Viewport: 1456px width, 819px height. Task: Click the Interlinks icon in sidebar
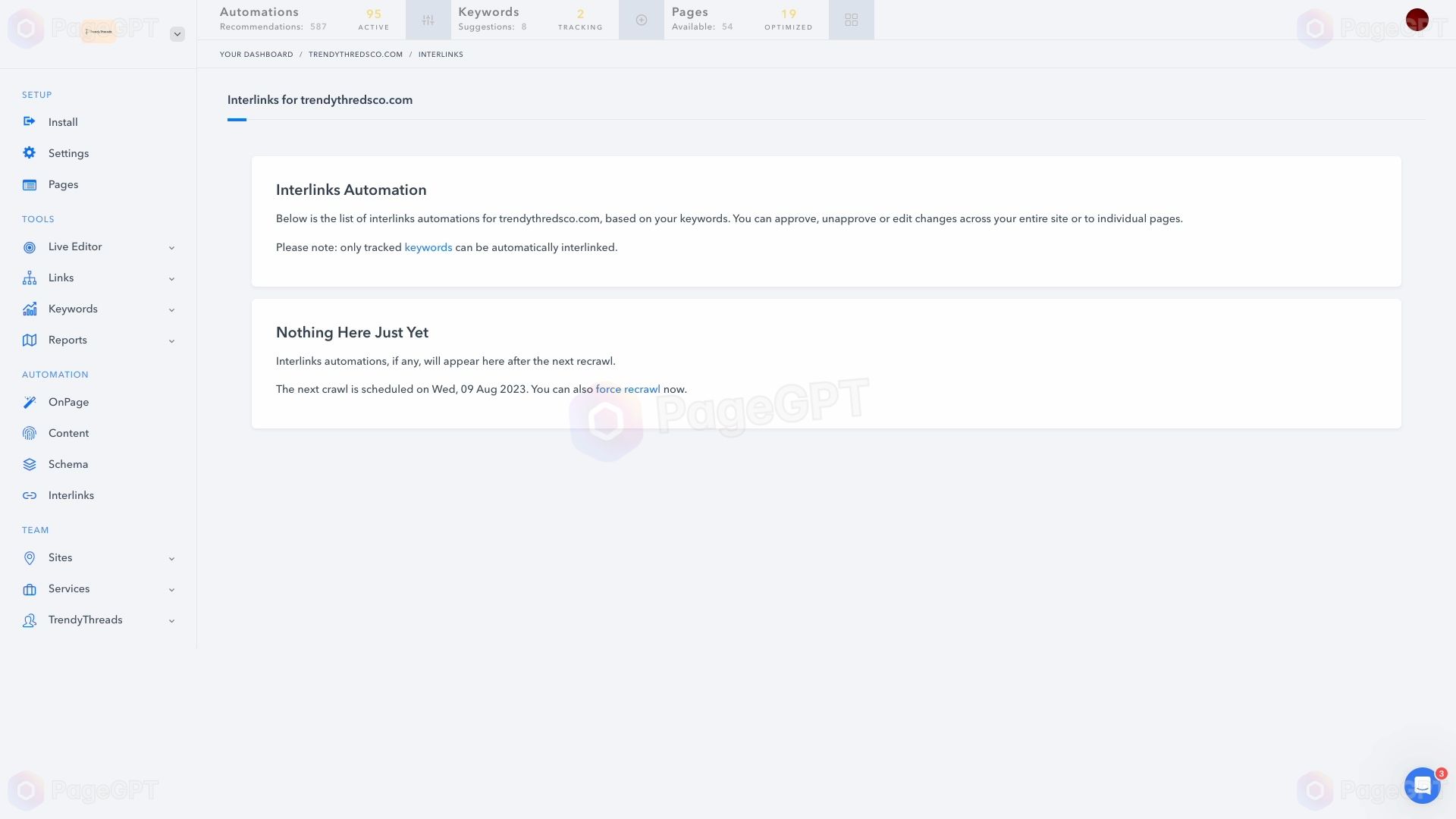tap(29, 495)
